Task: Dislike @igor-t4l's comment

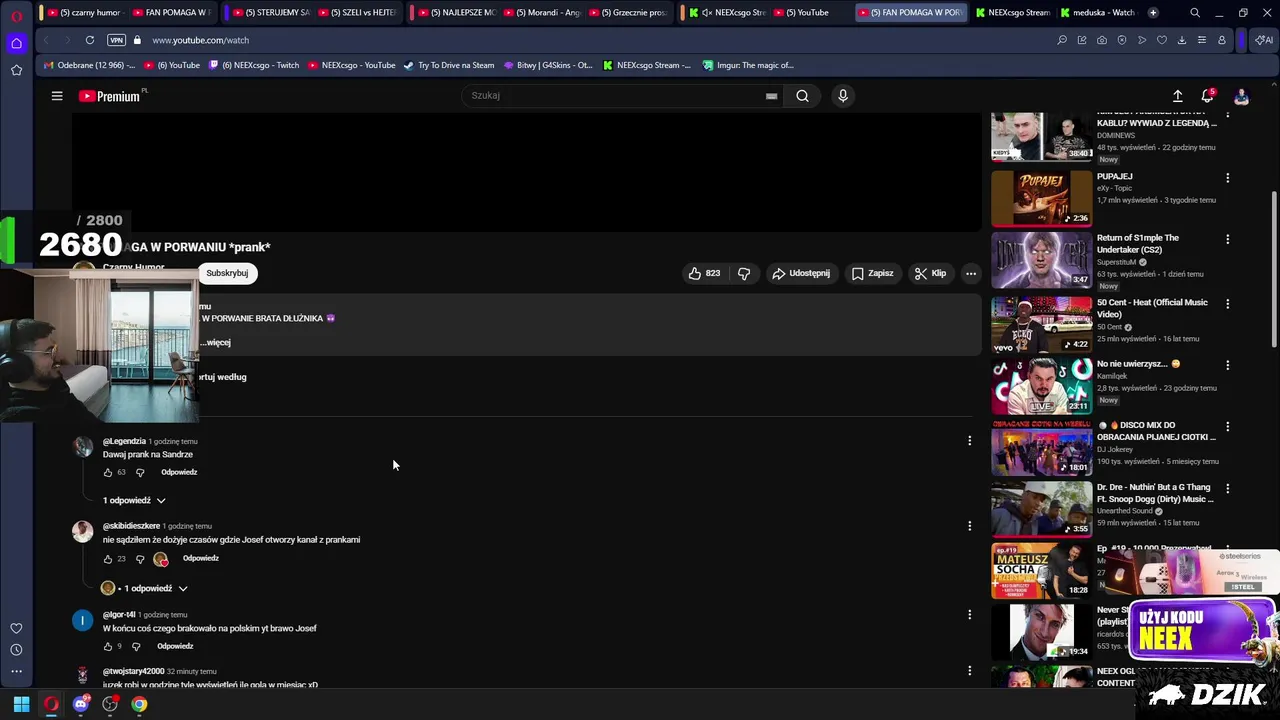Action: [136, 646]
